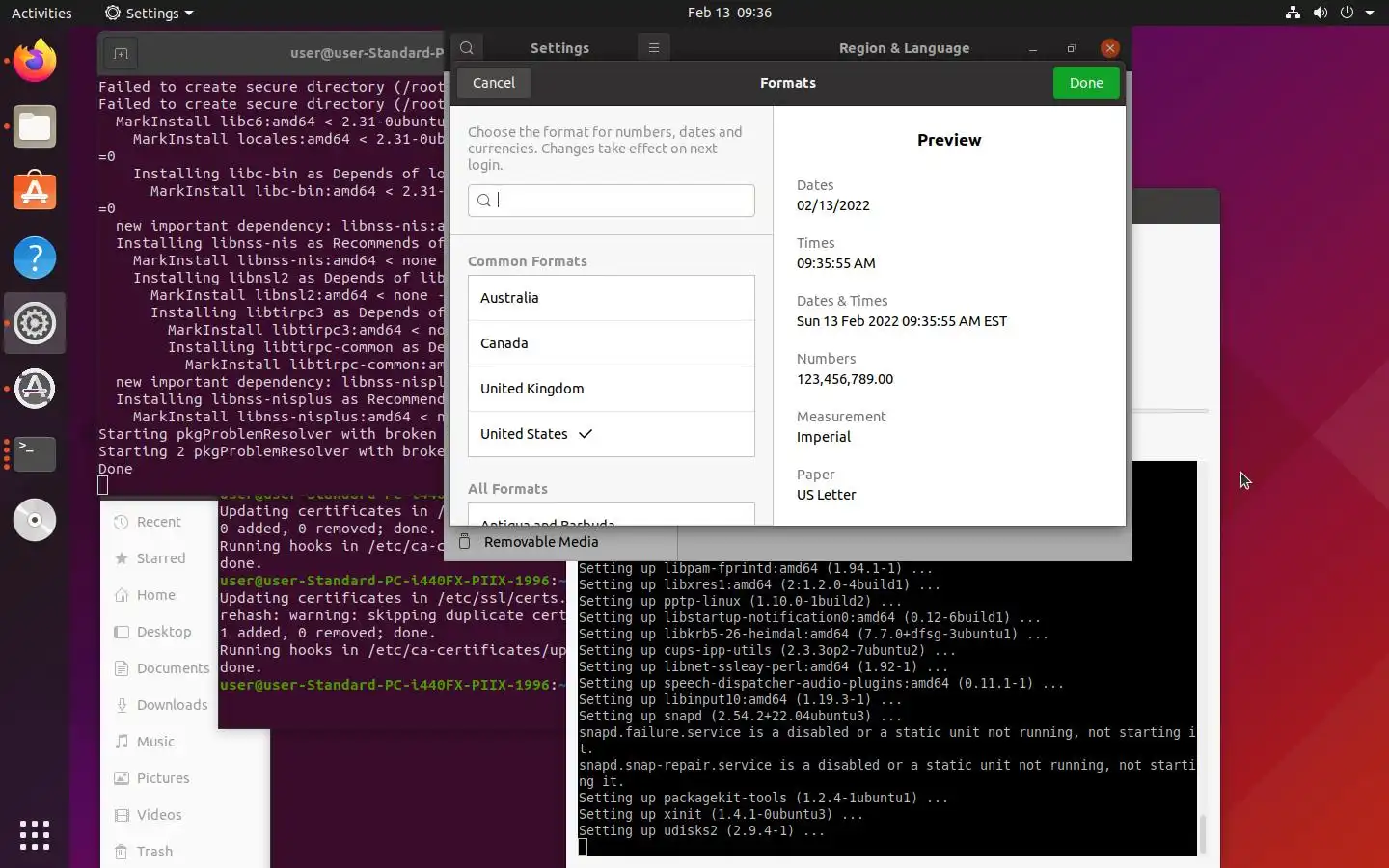This screenshot has width=1389, height=868.
Task: Open Software Updater in the dock
Action: (x=35, y=389)
